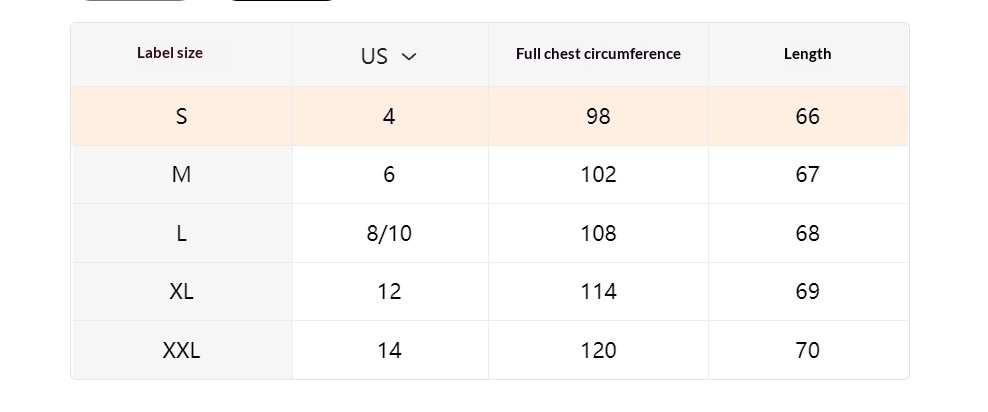Image resolution: width=988 pixels, height=412 pixels.
Task: Select the M label size cell
Action: pos(181,175)
